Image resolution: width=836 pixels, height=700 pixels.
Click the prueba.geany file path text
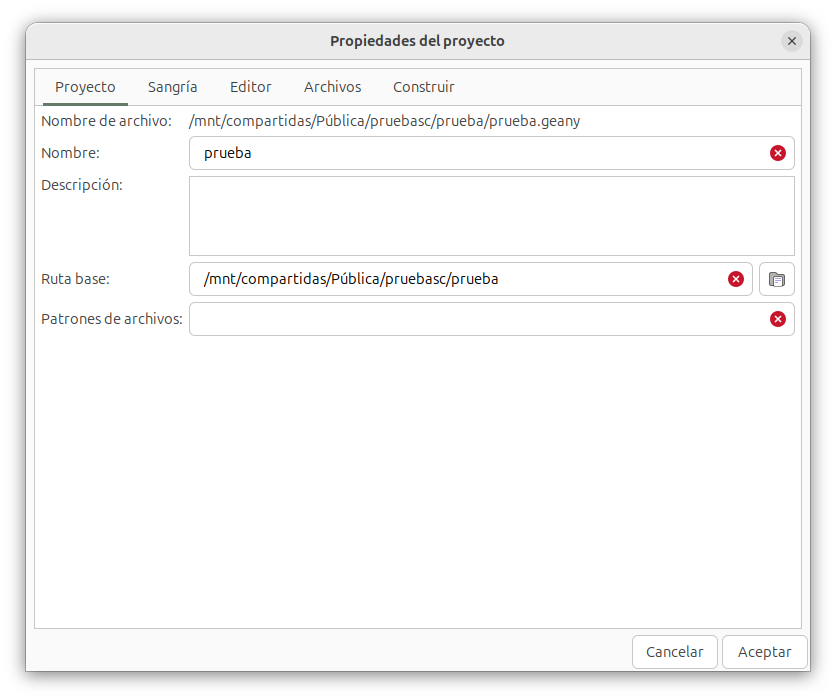384,121
